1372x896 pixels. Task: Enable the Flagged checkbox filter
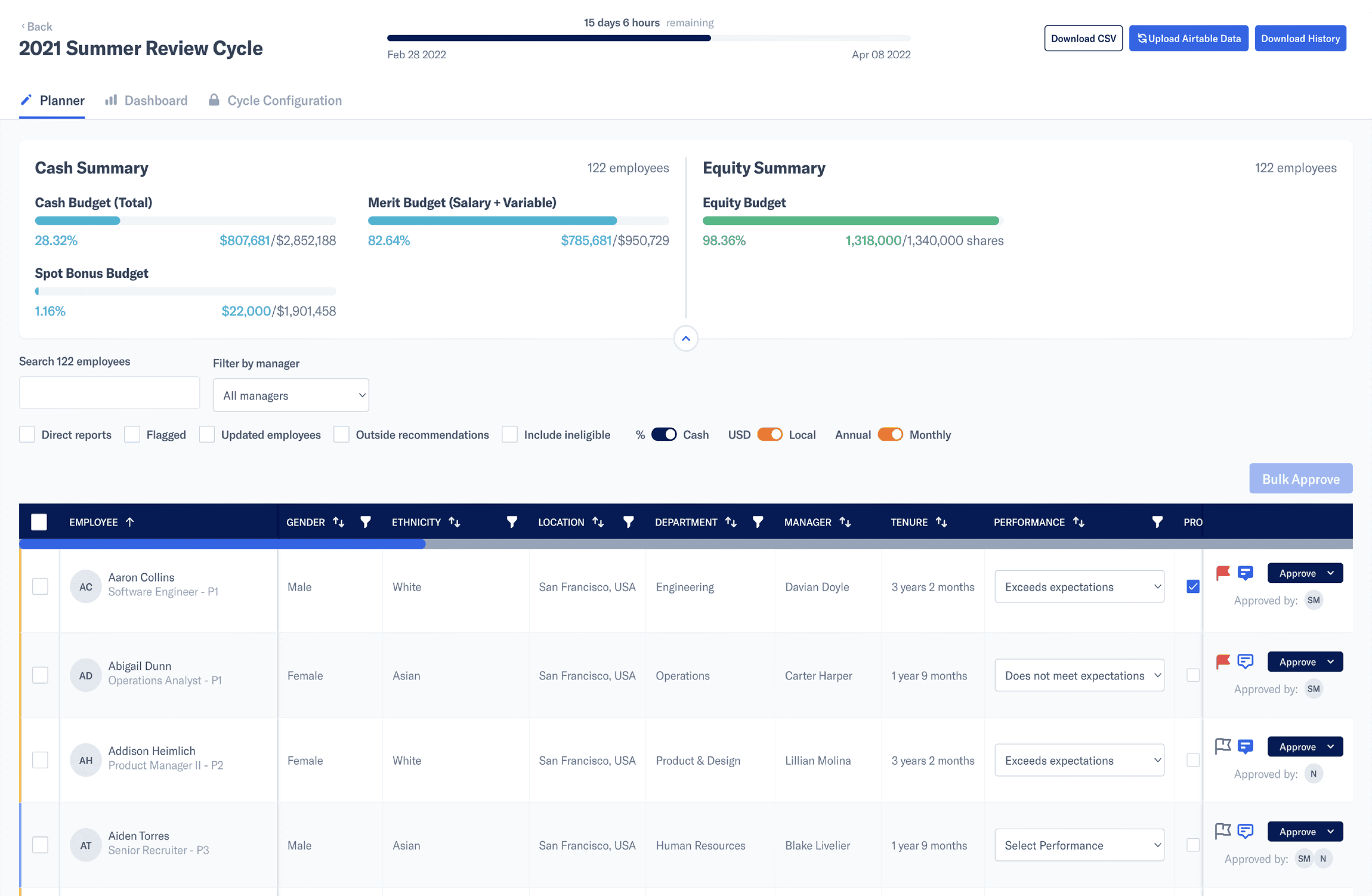(x=132, y=434)
